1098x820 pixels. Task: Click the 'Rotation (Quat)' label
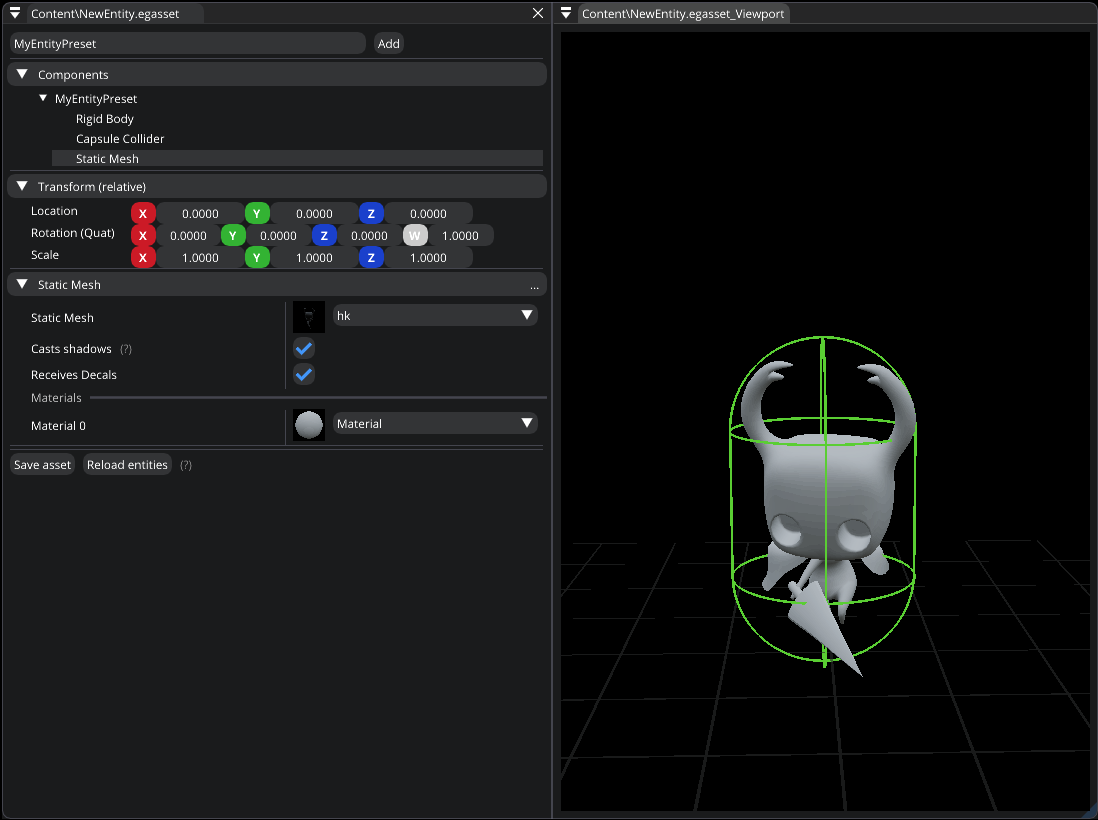click(x=73, y=233)
